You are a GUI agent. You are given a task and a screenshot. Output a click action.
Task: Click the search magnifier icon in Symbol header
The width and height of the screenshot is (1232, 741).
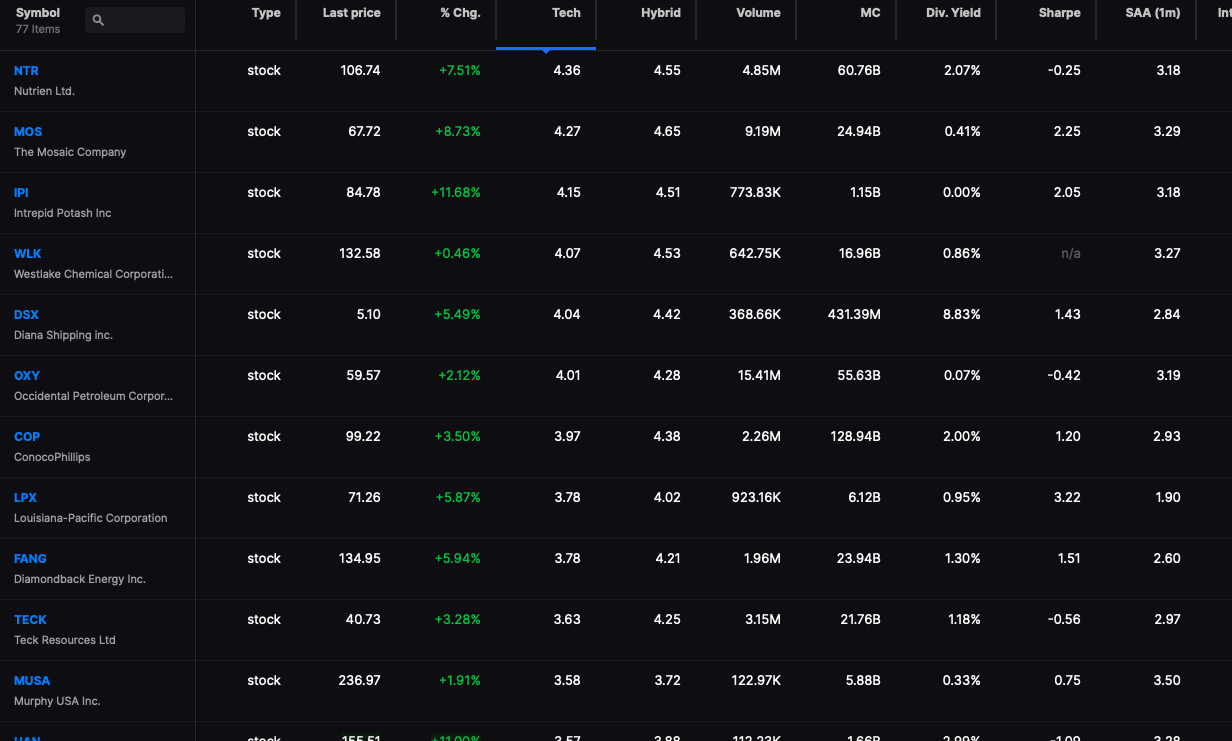97,20
